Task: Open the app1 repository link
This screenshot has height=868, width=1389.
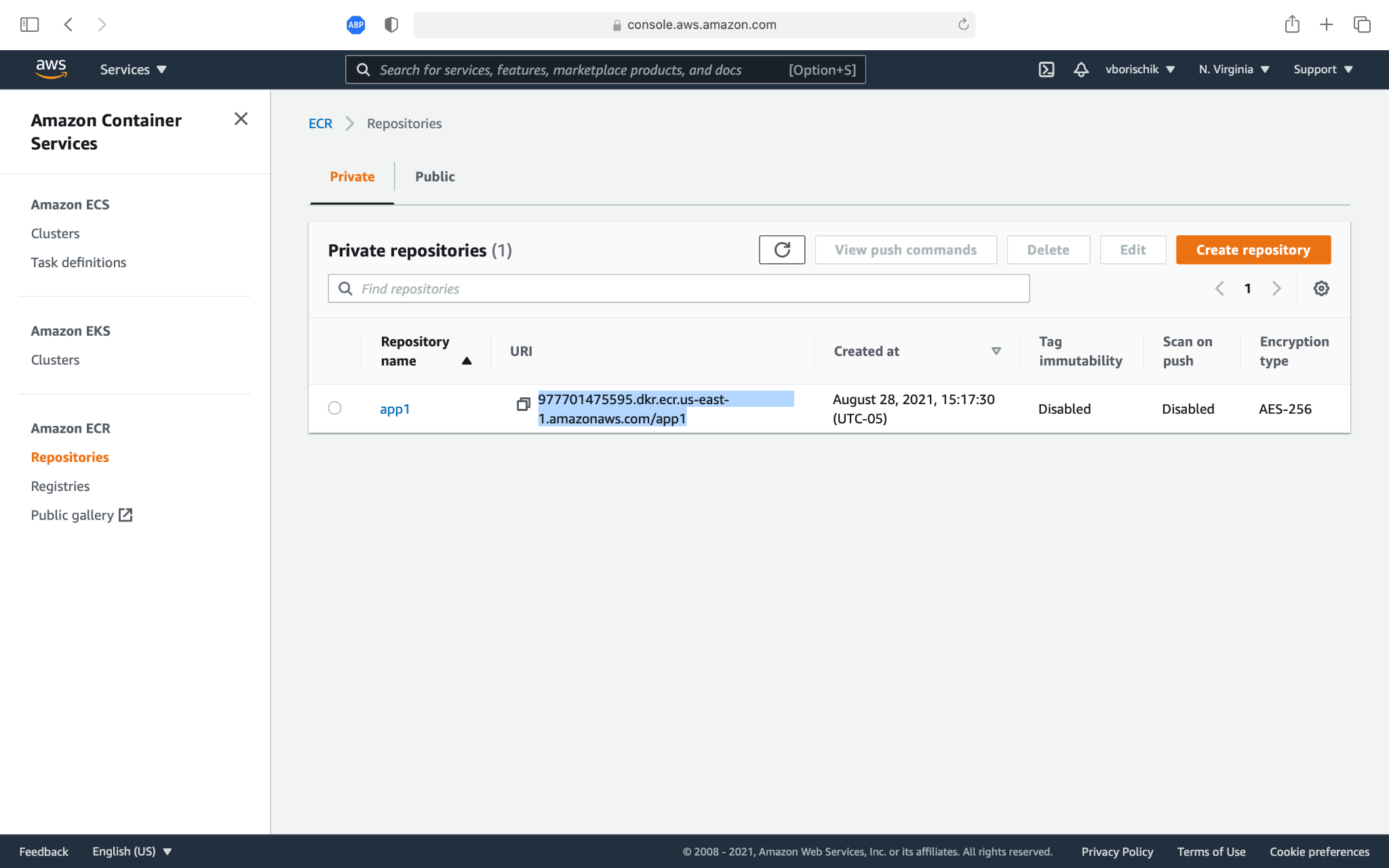Action: (395, 409)
